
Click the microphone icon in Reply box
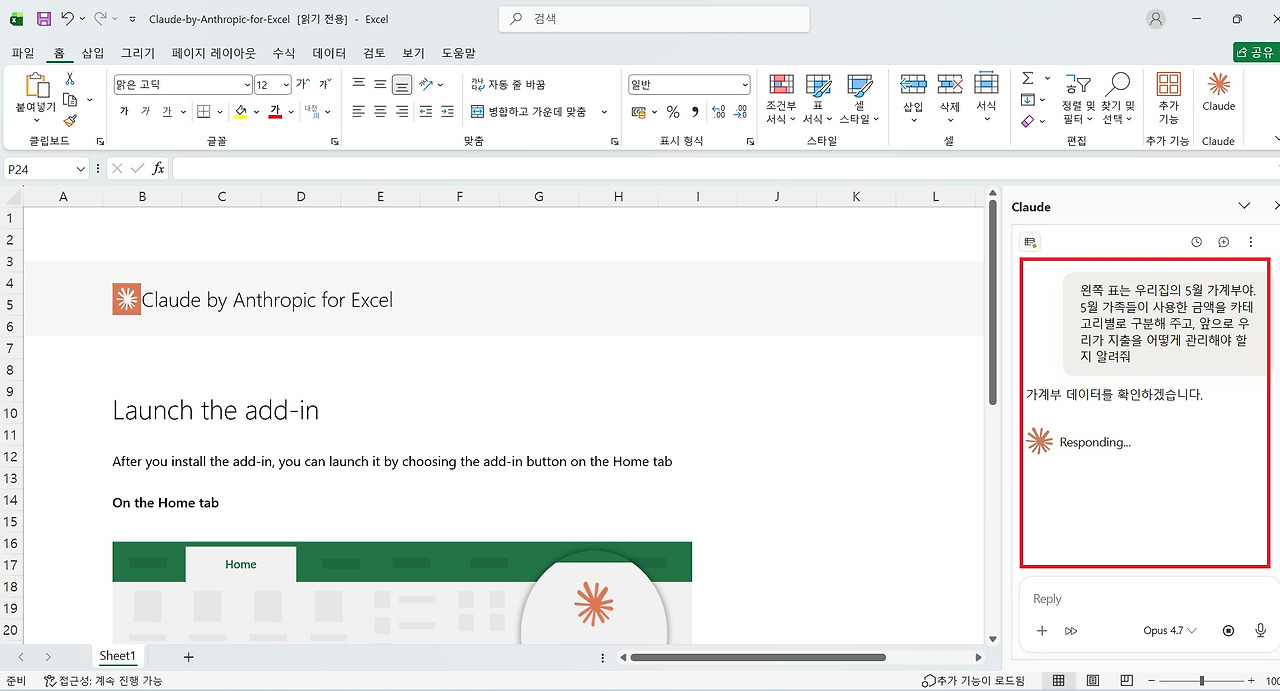click(1260, 631)
